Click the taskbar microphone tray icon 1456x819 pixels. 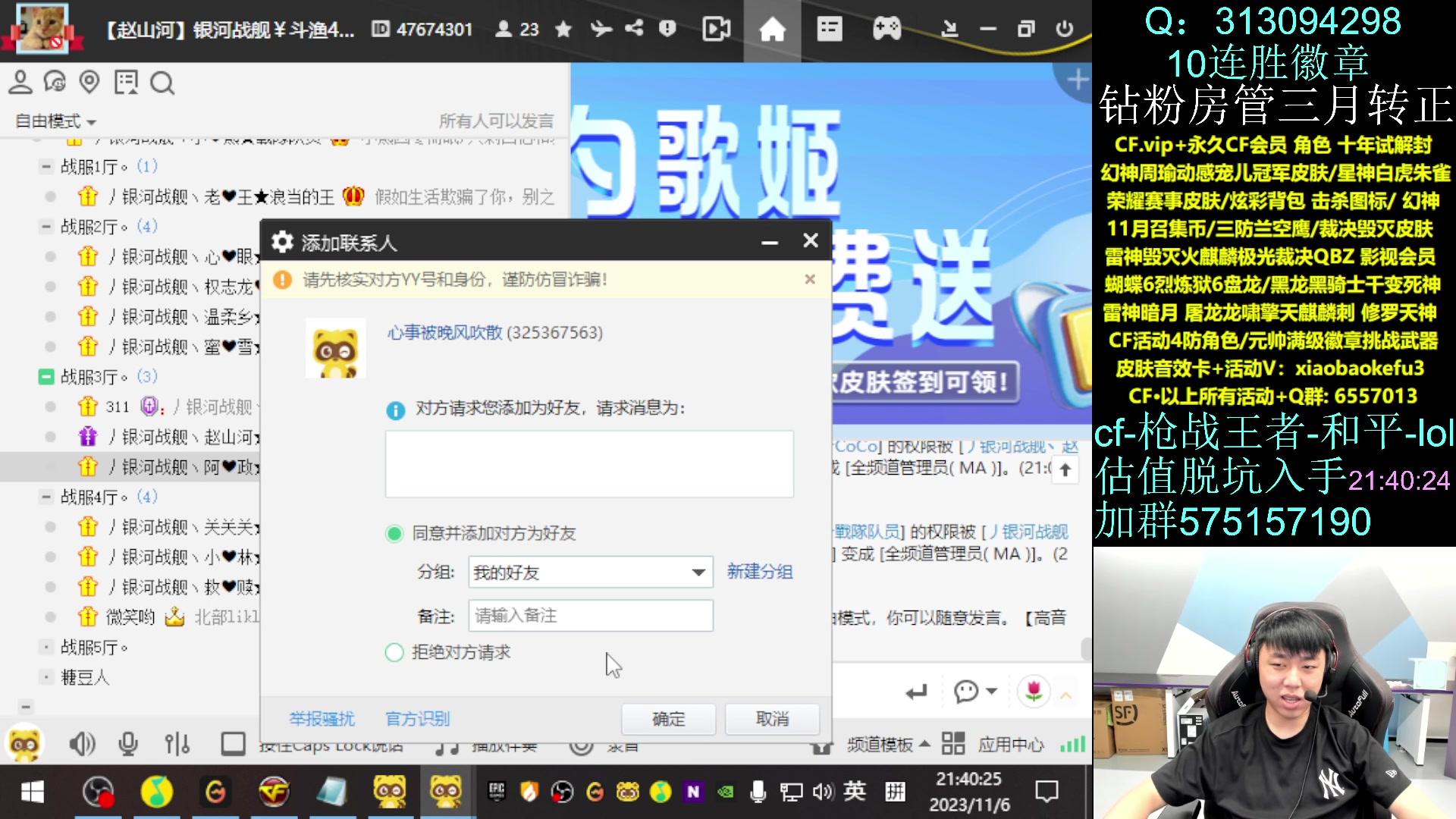pos(757,792)
